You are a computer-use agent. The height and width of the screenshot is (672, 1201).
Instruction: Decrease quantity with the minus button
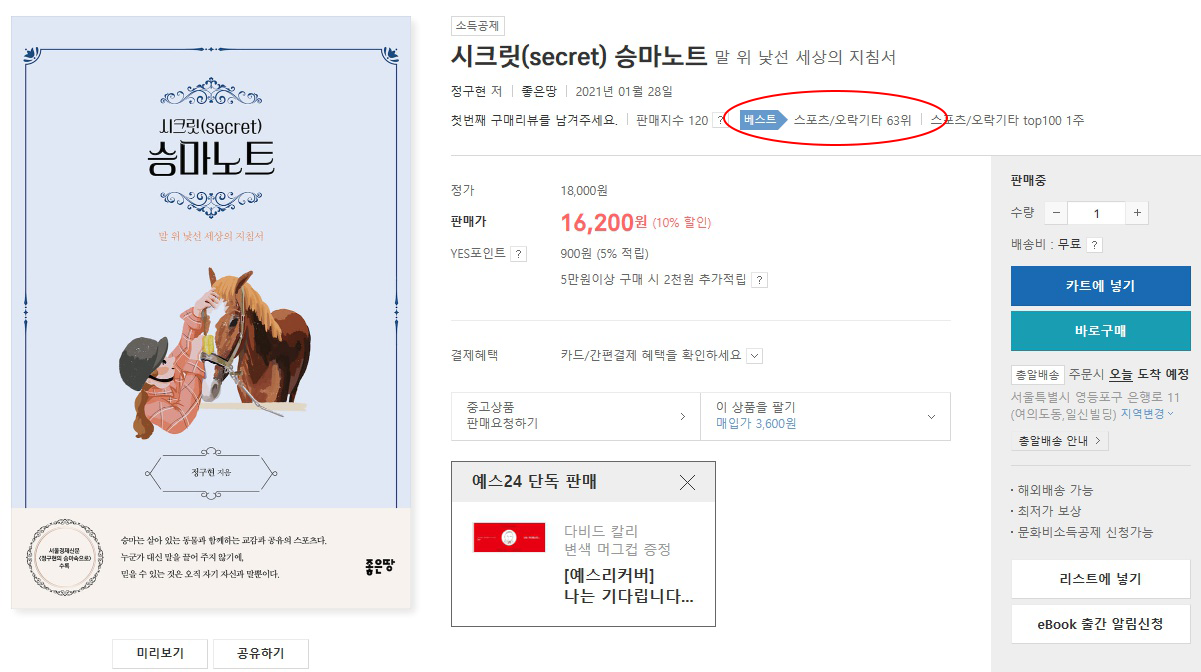[1056, 213]
